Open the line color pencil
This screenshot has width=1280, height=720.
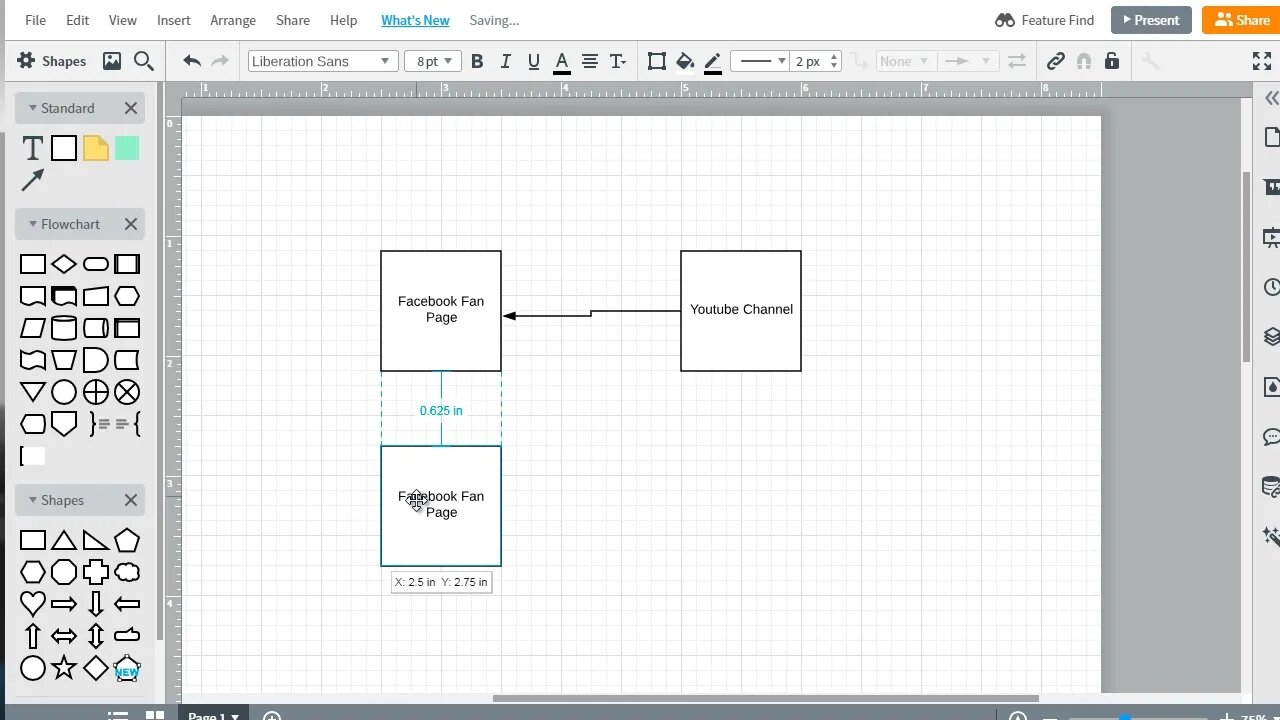point(713,63)
